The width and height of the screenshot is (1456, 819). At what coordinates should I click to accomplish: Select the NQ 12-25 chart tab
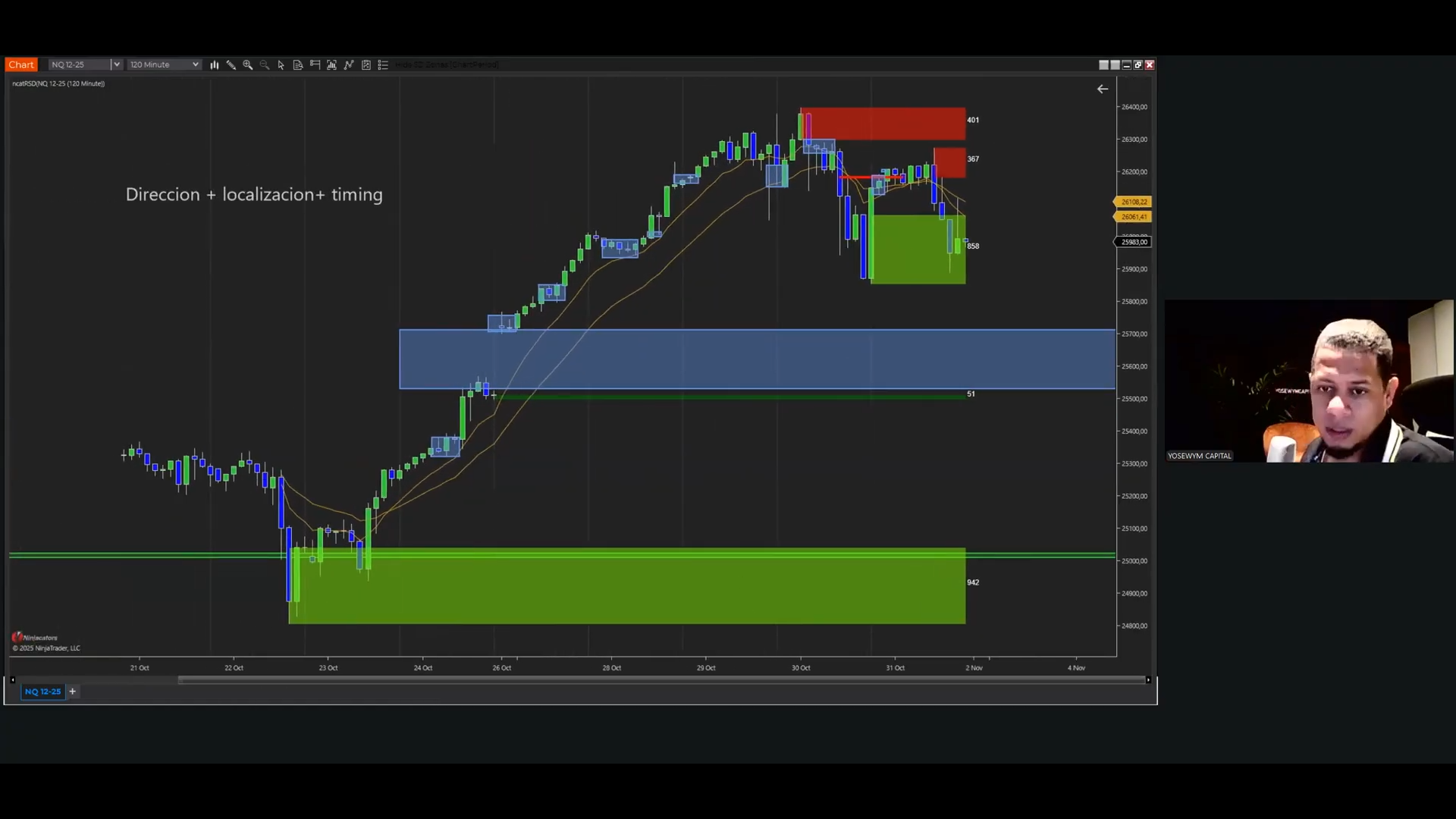pyautogui.click(x=42, y=692)
